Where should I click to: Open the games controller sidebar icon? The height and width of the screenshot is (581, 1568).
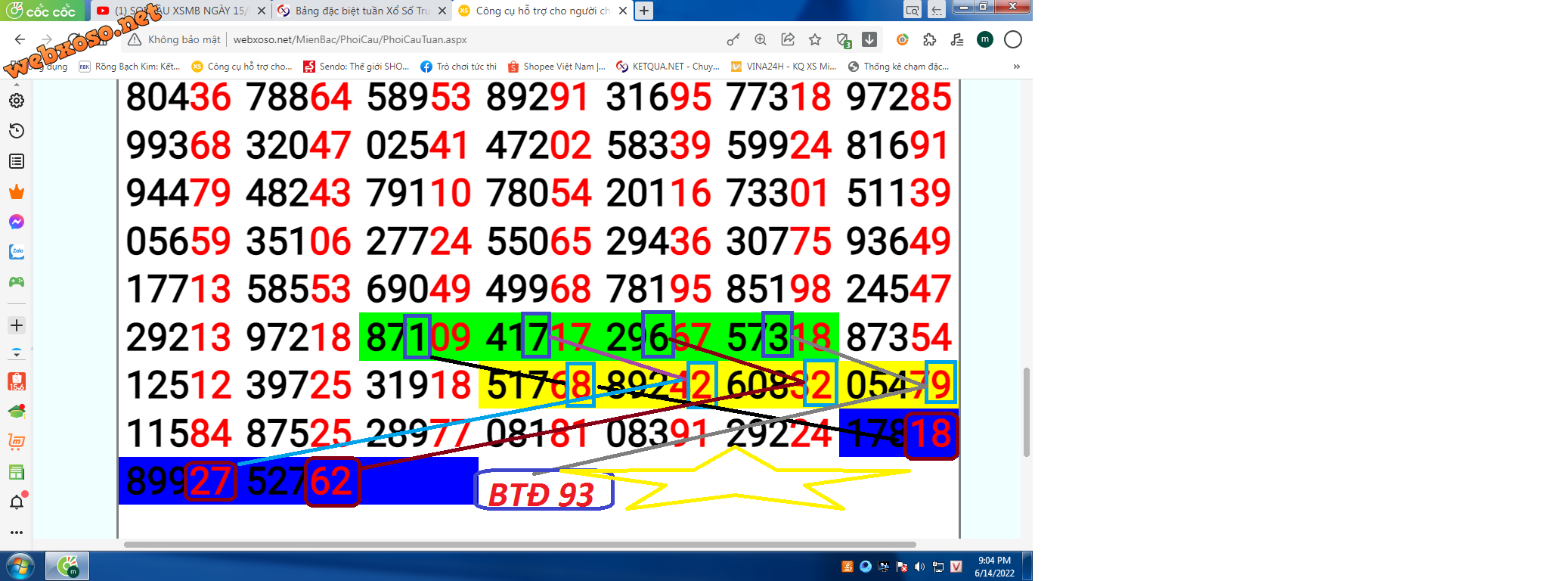point(17,282)
